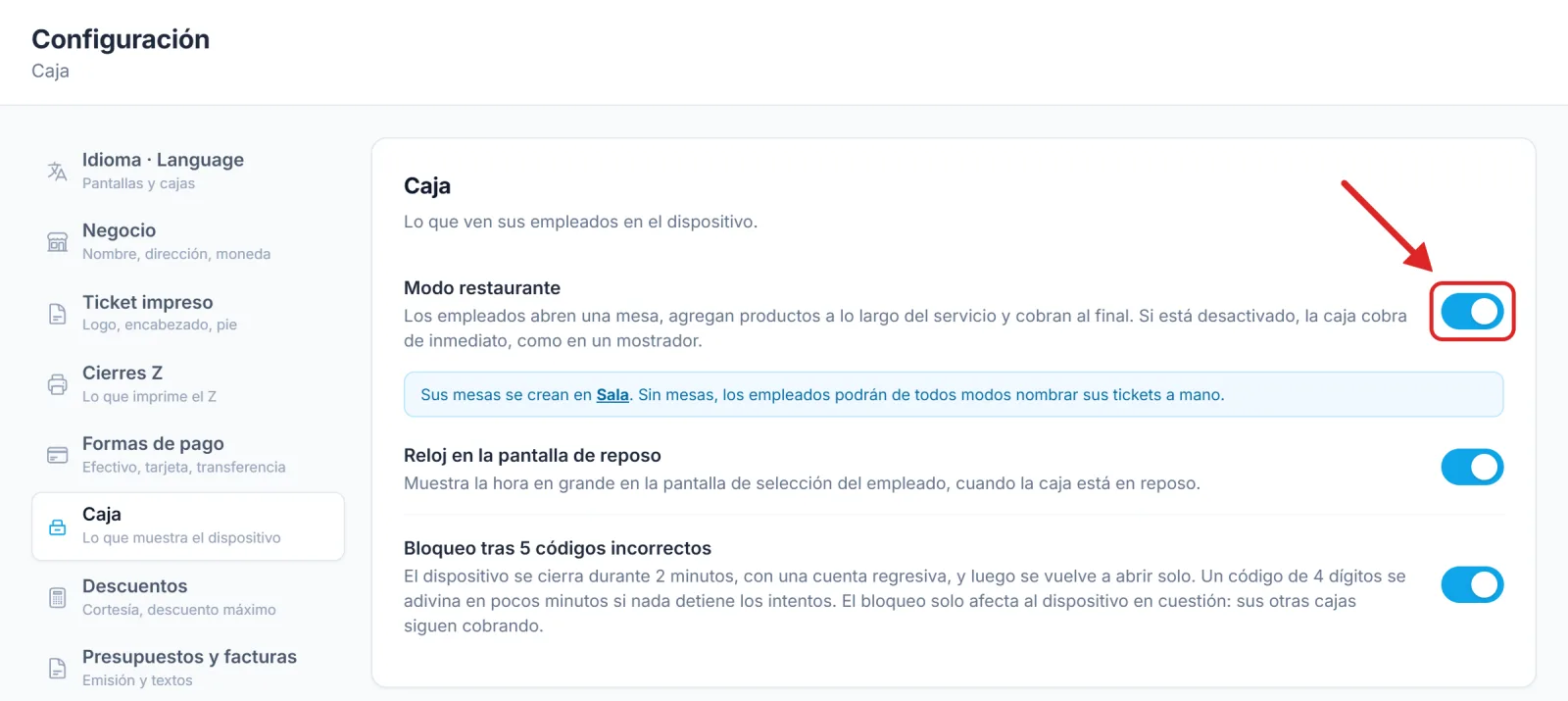The image size is (1568, 701).
Task: Follow the Sala link in info banner
Action: click(x=612, y=395)
